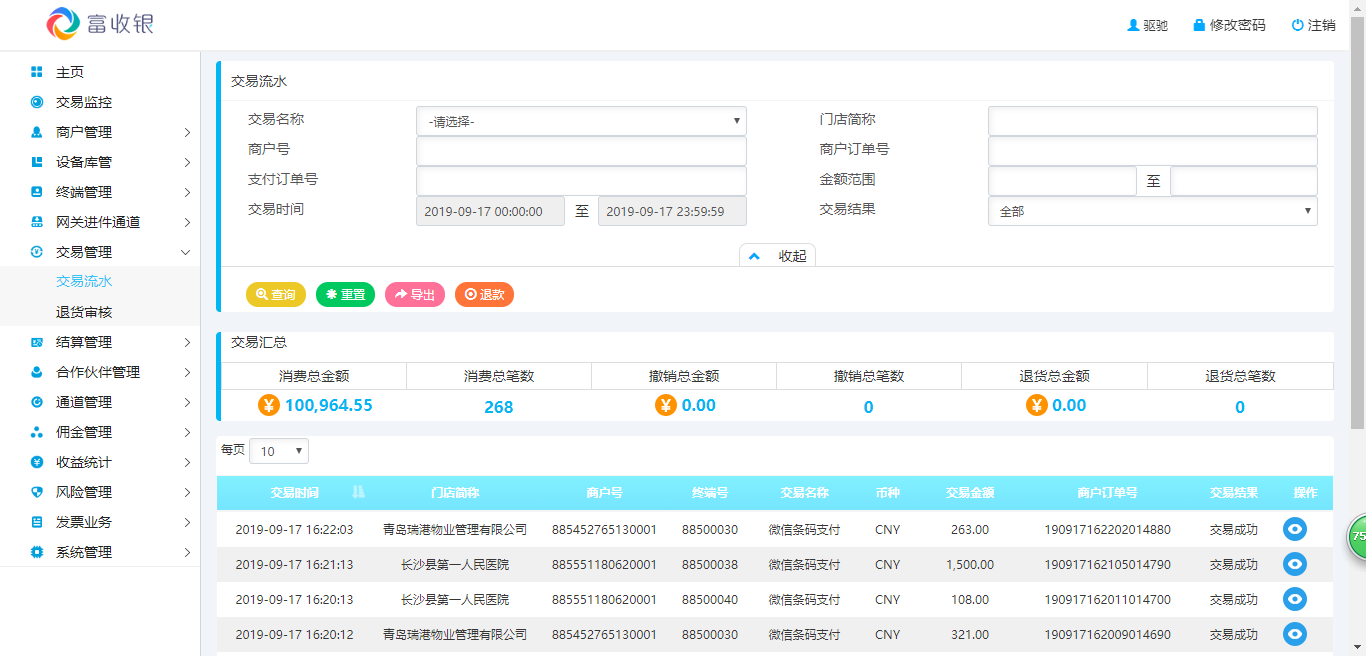The width and height of the screenshot is (1366, 656).
Task: Click the sort icon beside 交易时间 column header
Action: point(358,492)
